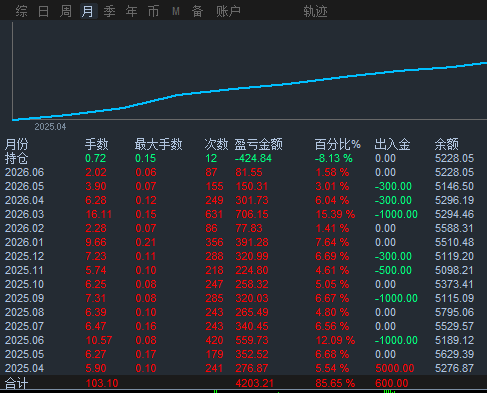Click the 余额 column header

pos(447,144)
